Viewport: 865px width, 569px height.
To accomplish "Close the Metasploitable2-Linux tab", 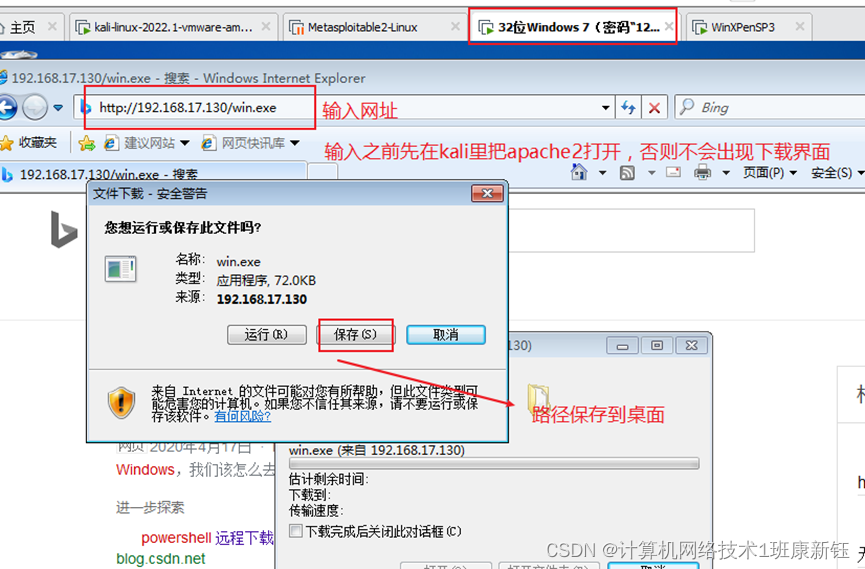I will click(x=455, y=26).
